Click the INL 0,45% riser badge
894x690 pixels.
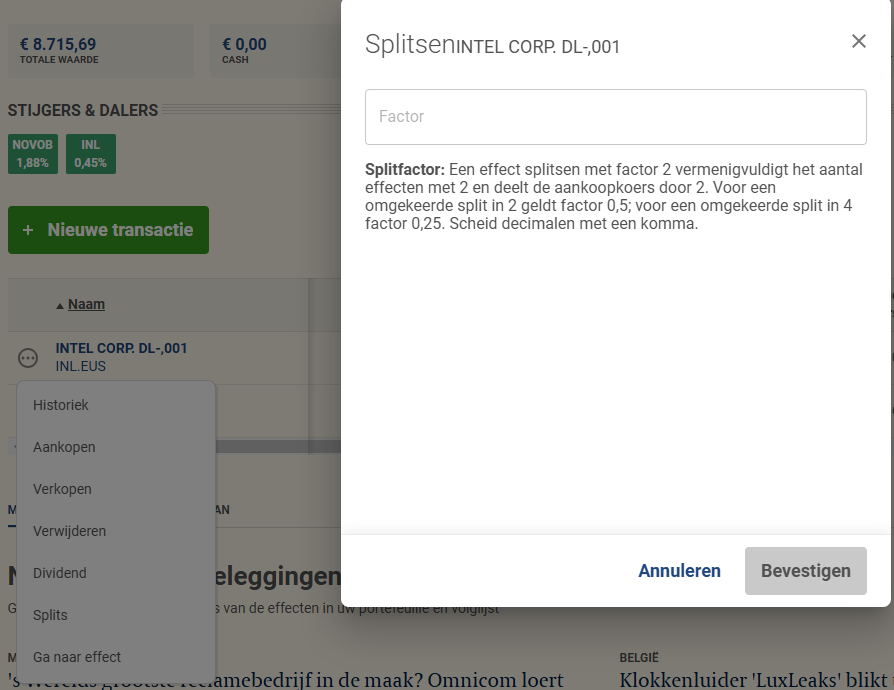click(90, 154)
